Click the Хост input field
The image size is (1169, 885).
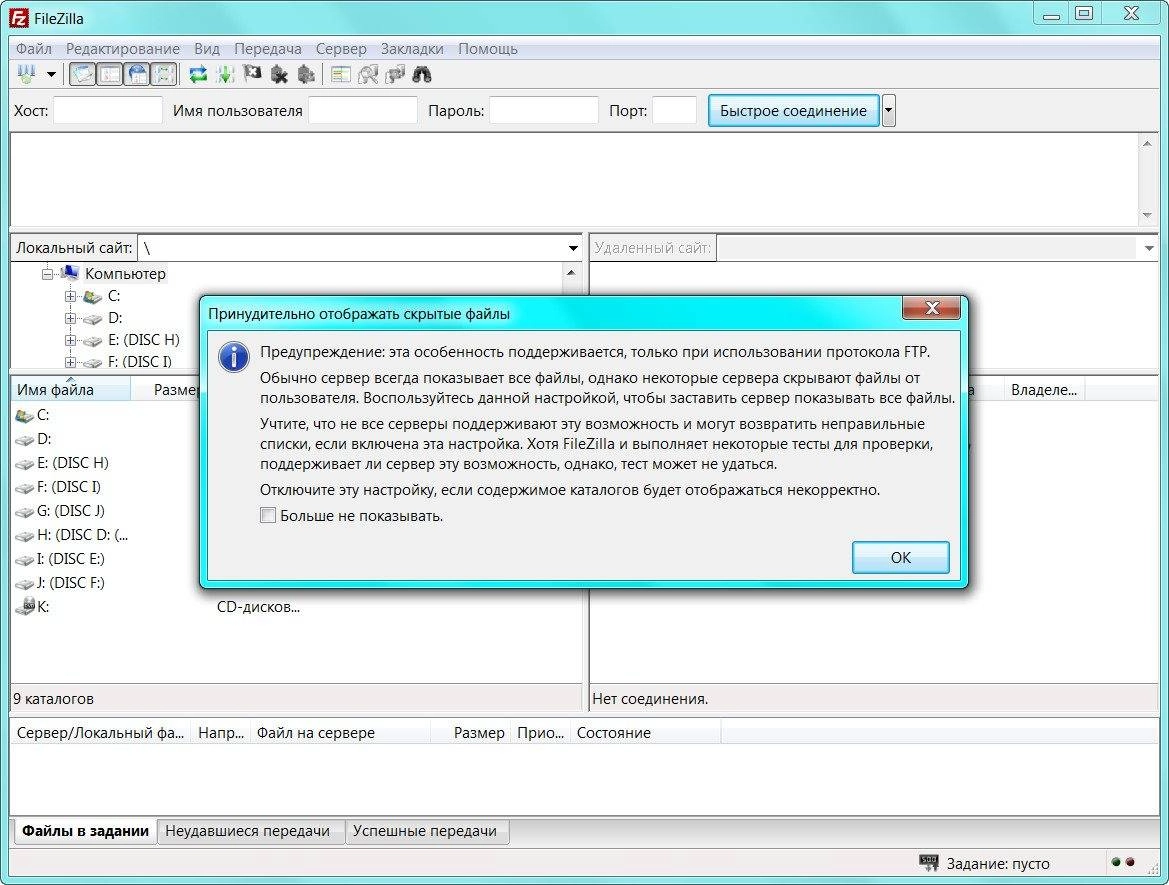(x=107, y=110)
